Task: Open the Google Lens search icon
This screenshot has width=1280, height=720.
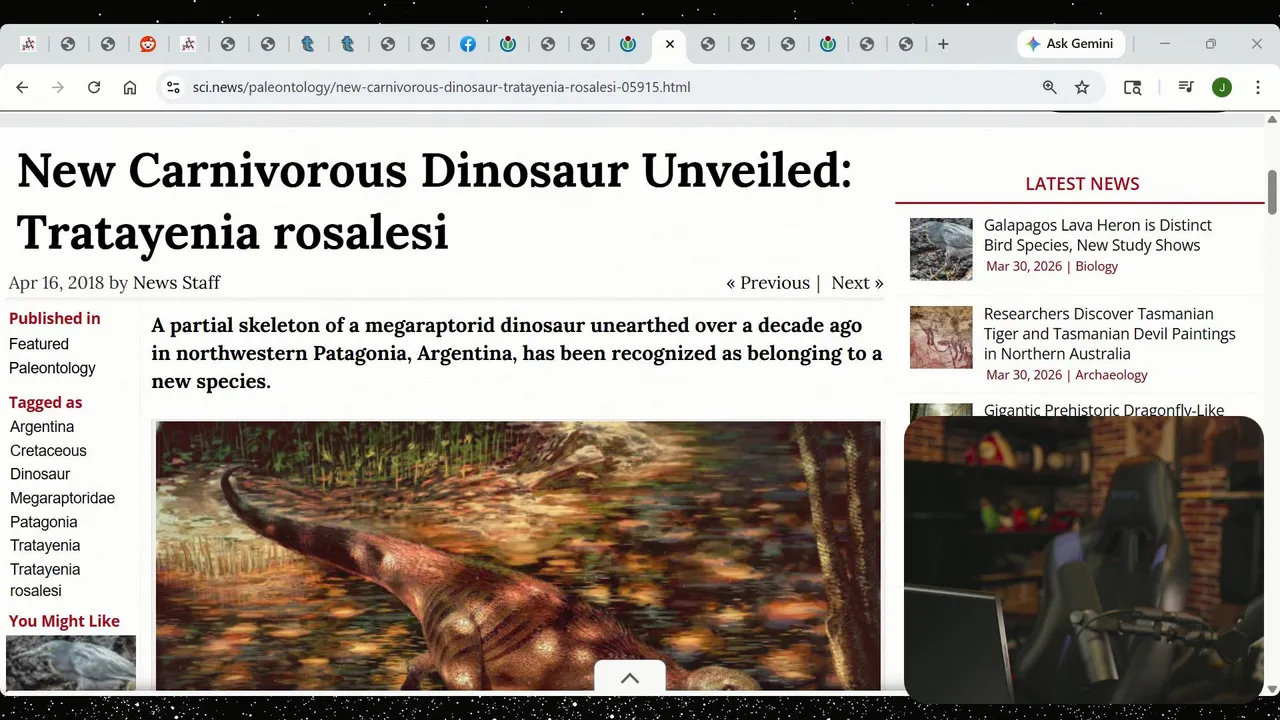Action: click(x=1132, y=87)
